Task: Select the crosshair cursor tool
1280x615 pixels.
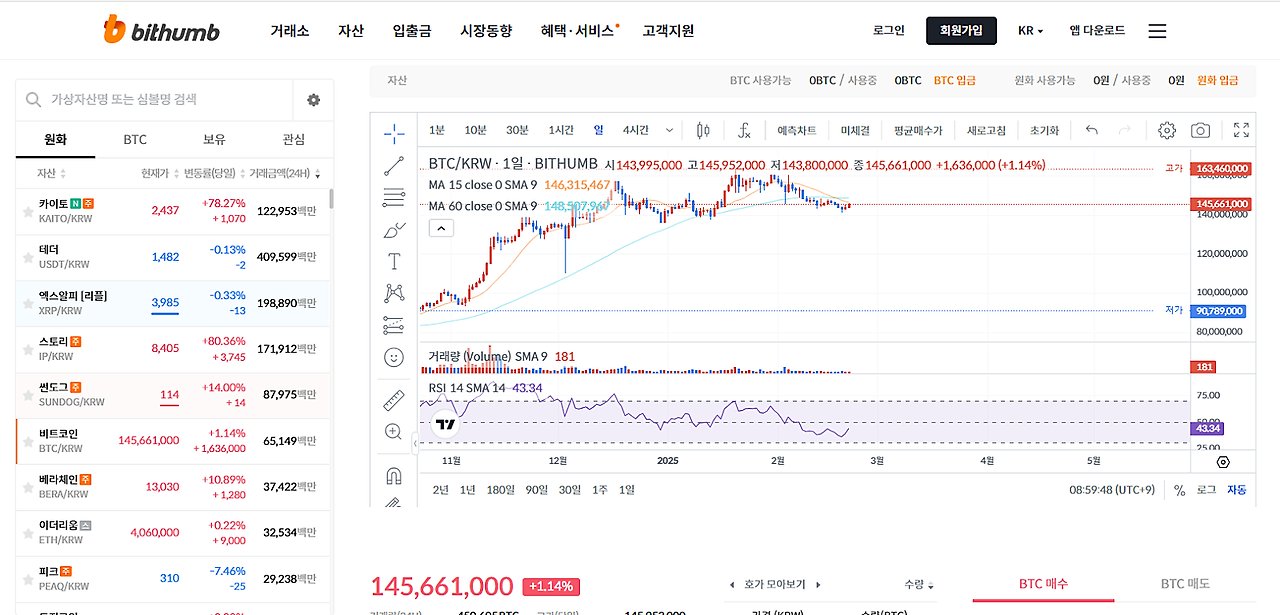Action: pyautogui.click(x=394, y=133)
